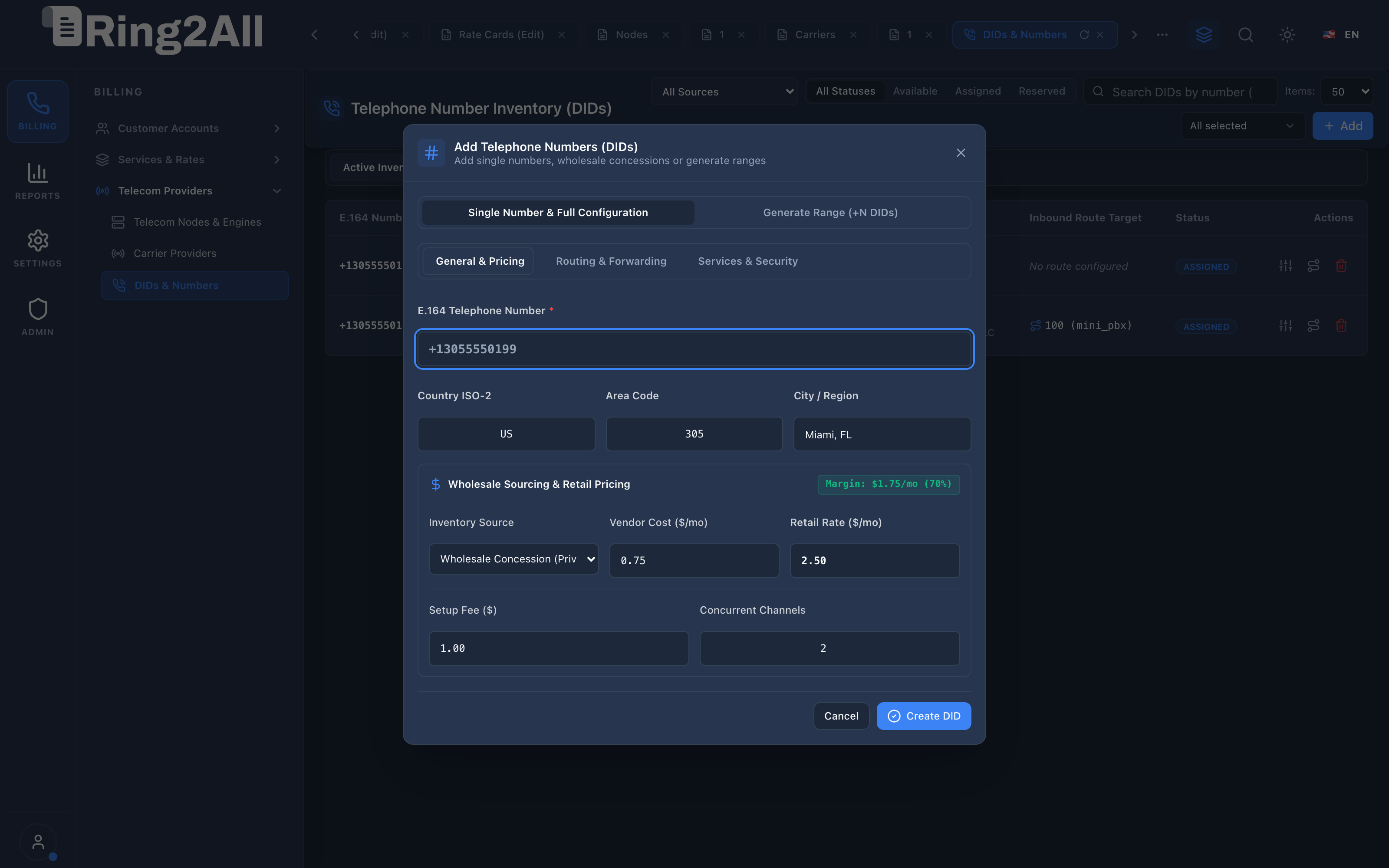Open routing icon for No route configured row
The width and height of the screenshot is (1389, 868).
click(1313, 266)
